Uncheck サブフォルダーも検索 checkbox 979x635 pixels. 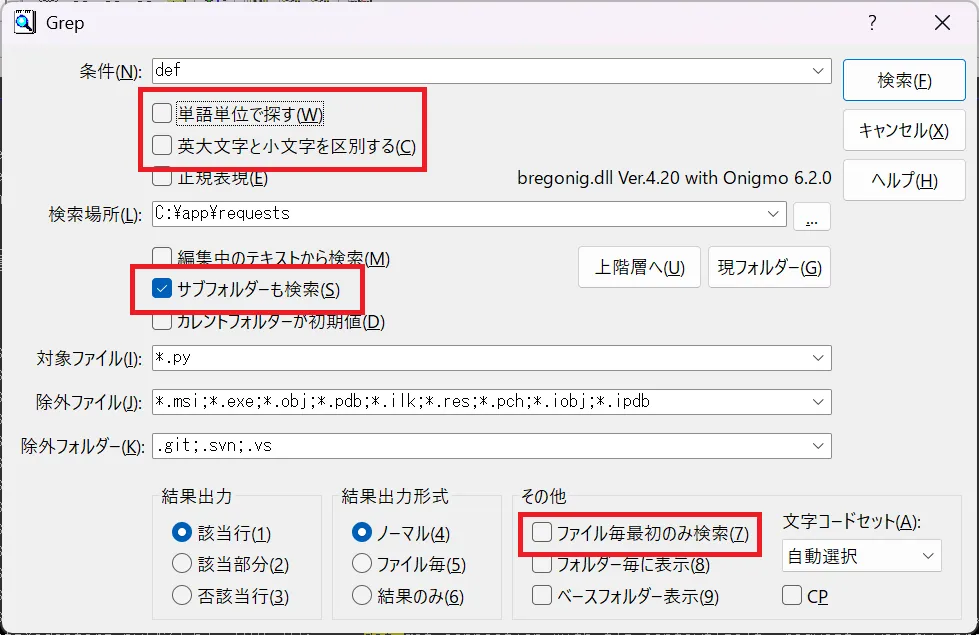(163, 290)
